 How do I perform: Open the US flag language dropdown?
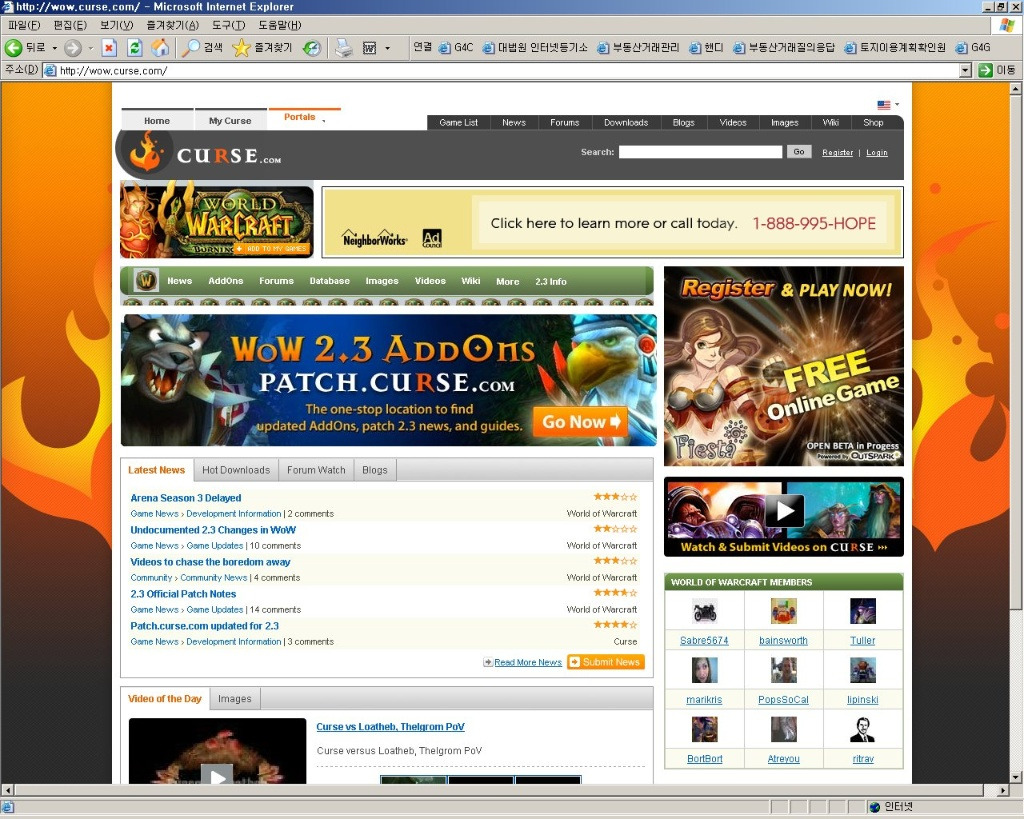[887, 105]
